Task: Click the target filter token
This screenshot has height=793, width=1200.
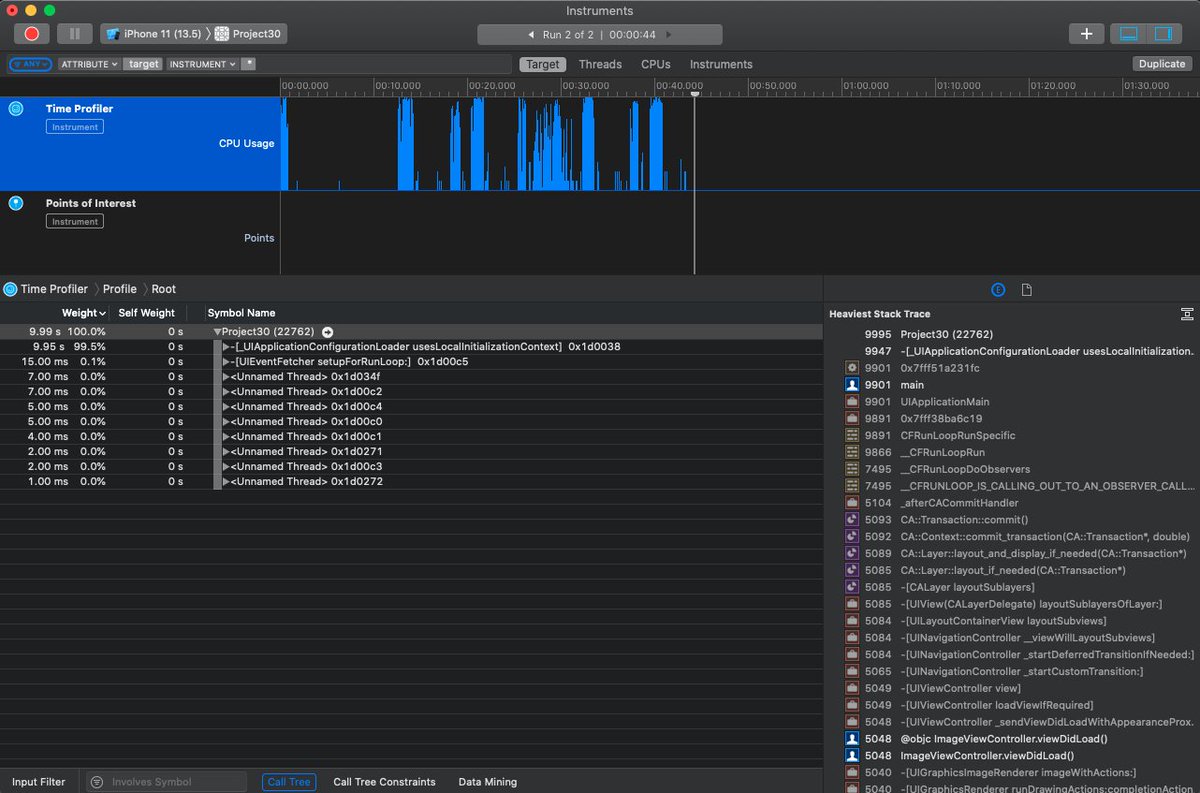Action: click(144, 64)
